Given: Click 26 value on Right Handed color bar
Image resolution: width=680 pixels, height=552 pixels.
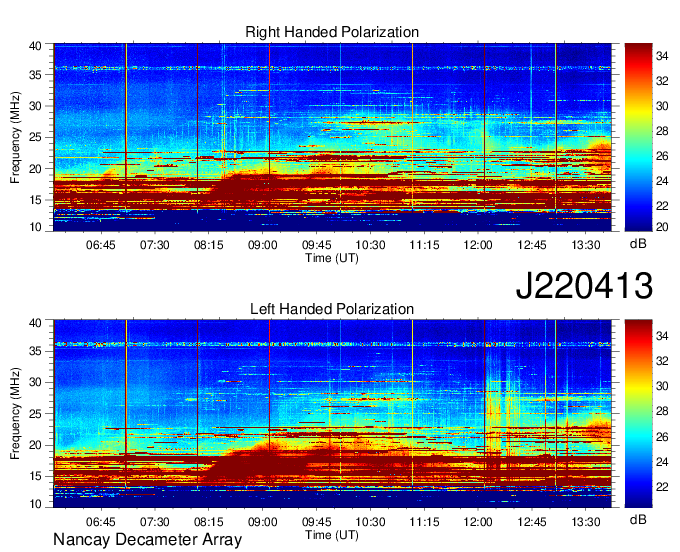Looking at the screenshot, I should (662, 156).
